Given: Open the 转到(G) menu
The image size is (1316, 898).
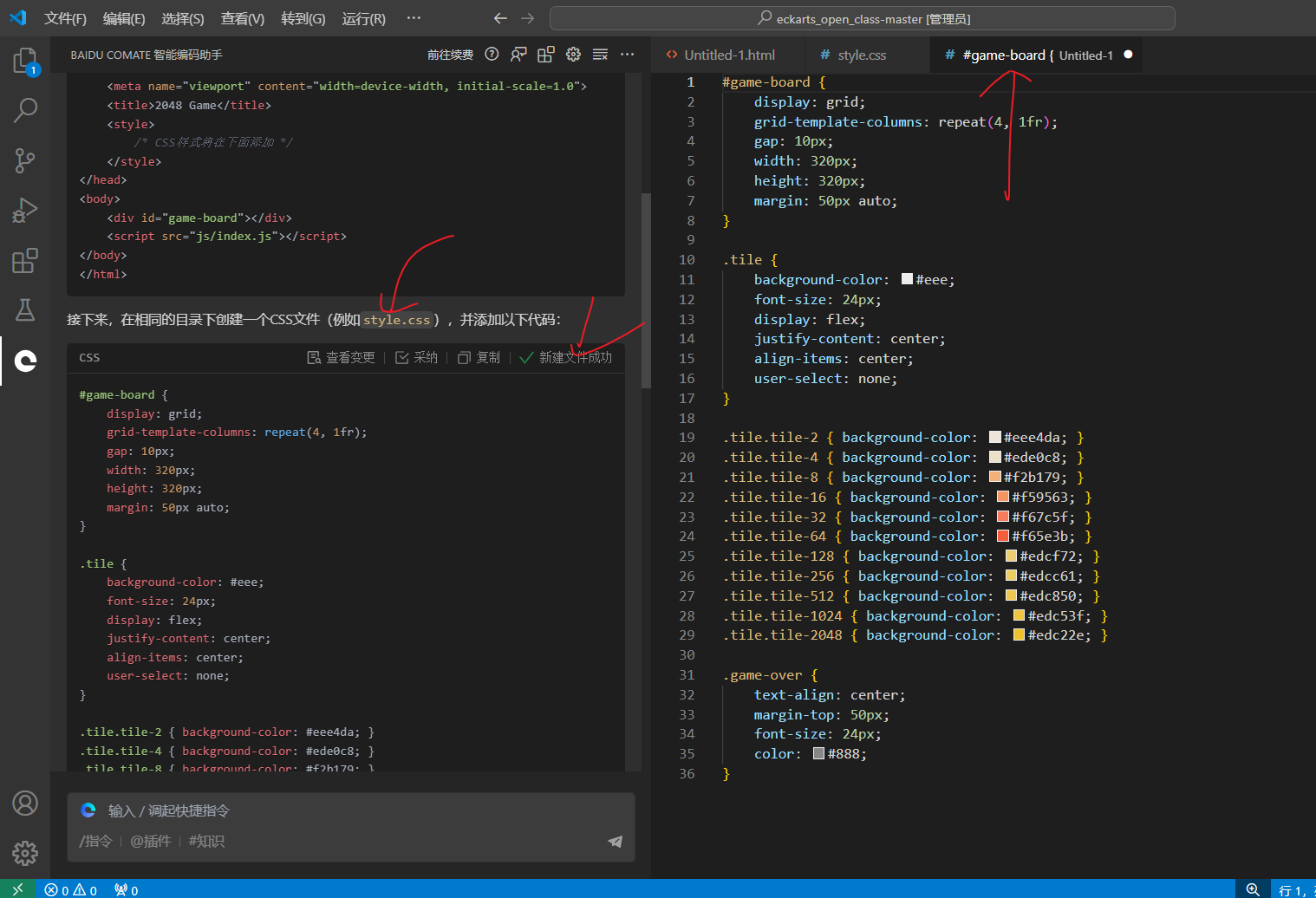Looking at the screenshot, I should [303, 18].
